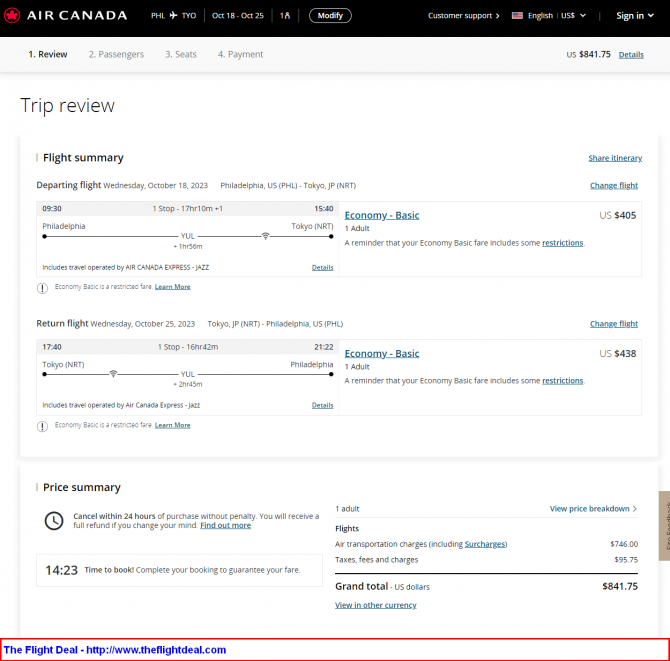
Task: Click 1 Stop - 16hr42m duration text
Action: tap(188, 347)
